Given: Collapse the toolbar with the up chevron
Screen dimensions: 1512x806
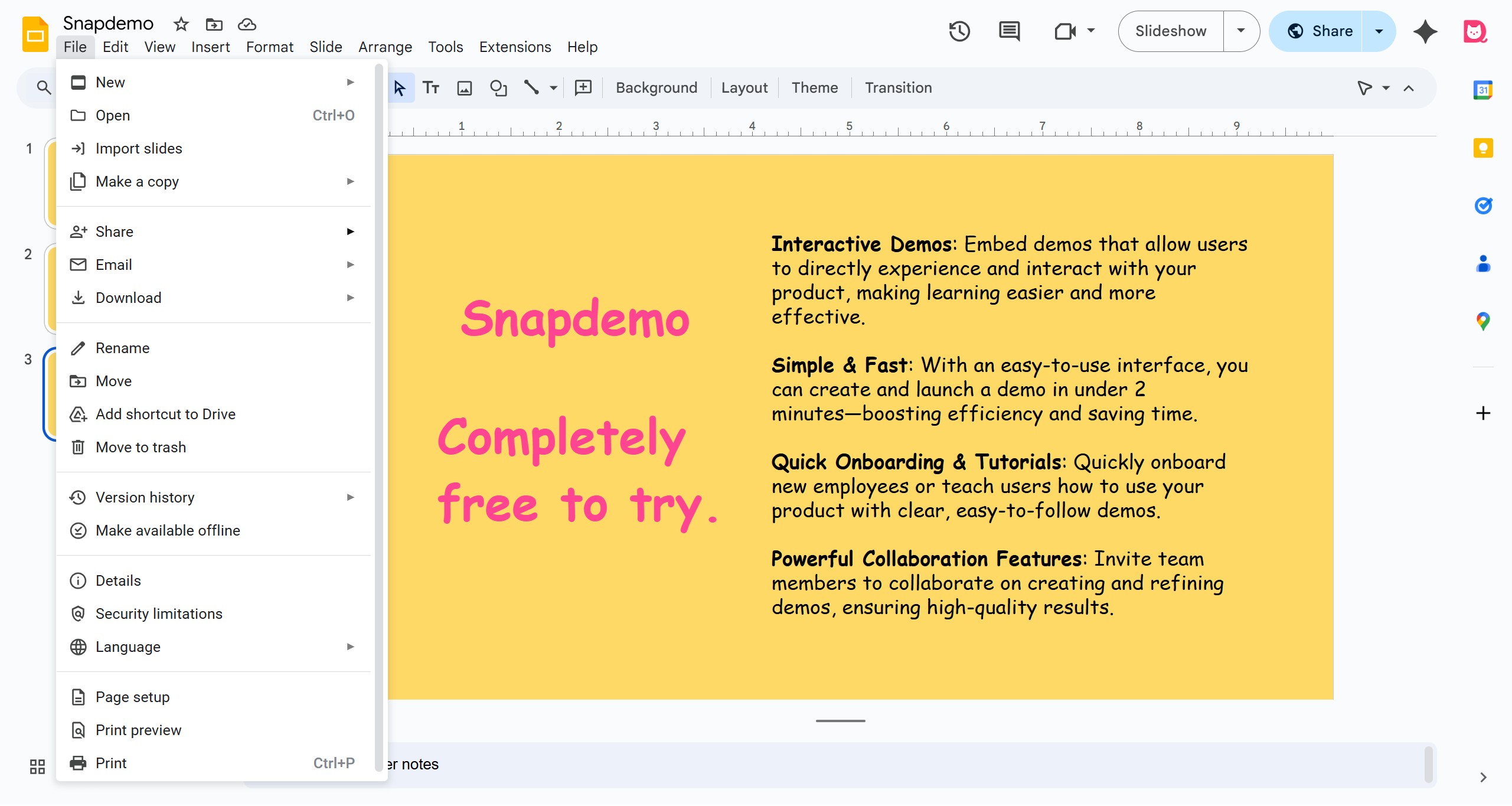Looking at the screenshot, I should 1409,88.
